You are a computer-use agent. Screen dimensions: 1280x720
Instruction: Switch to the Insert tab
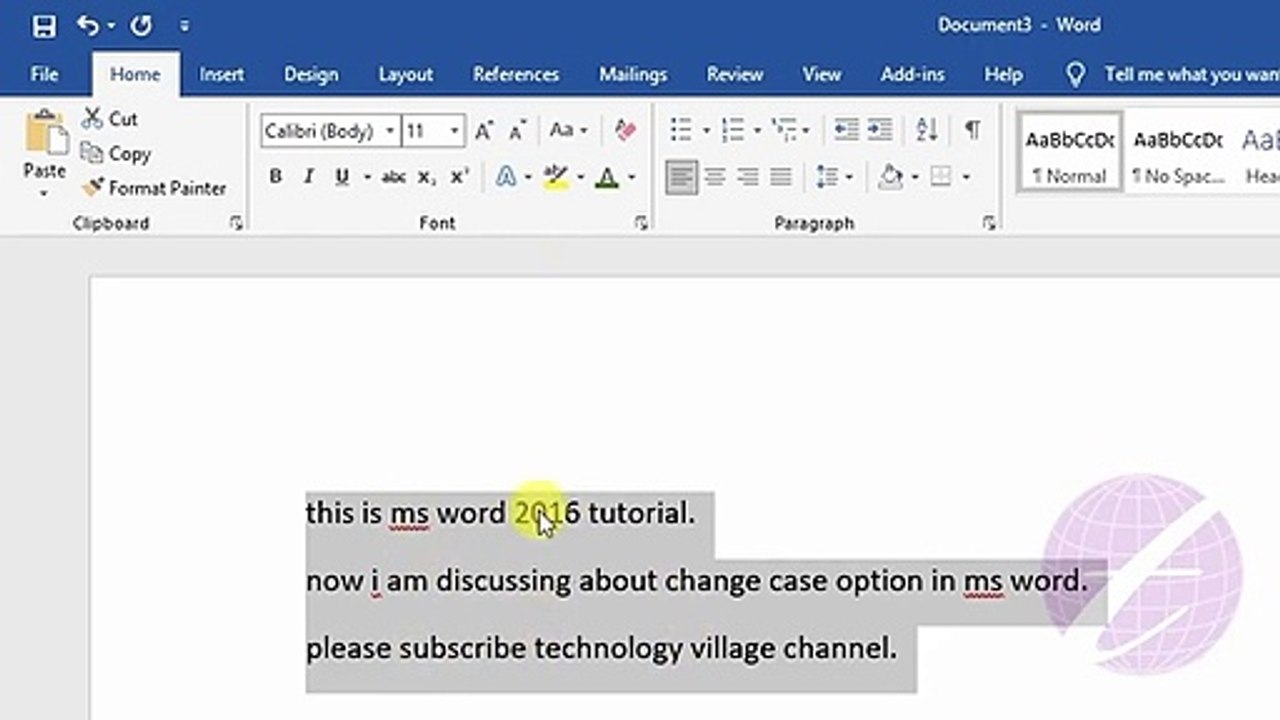point(221,75)
